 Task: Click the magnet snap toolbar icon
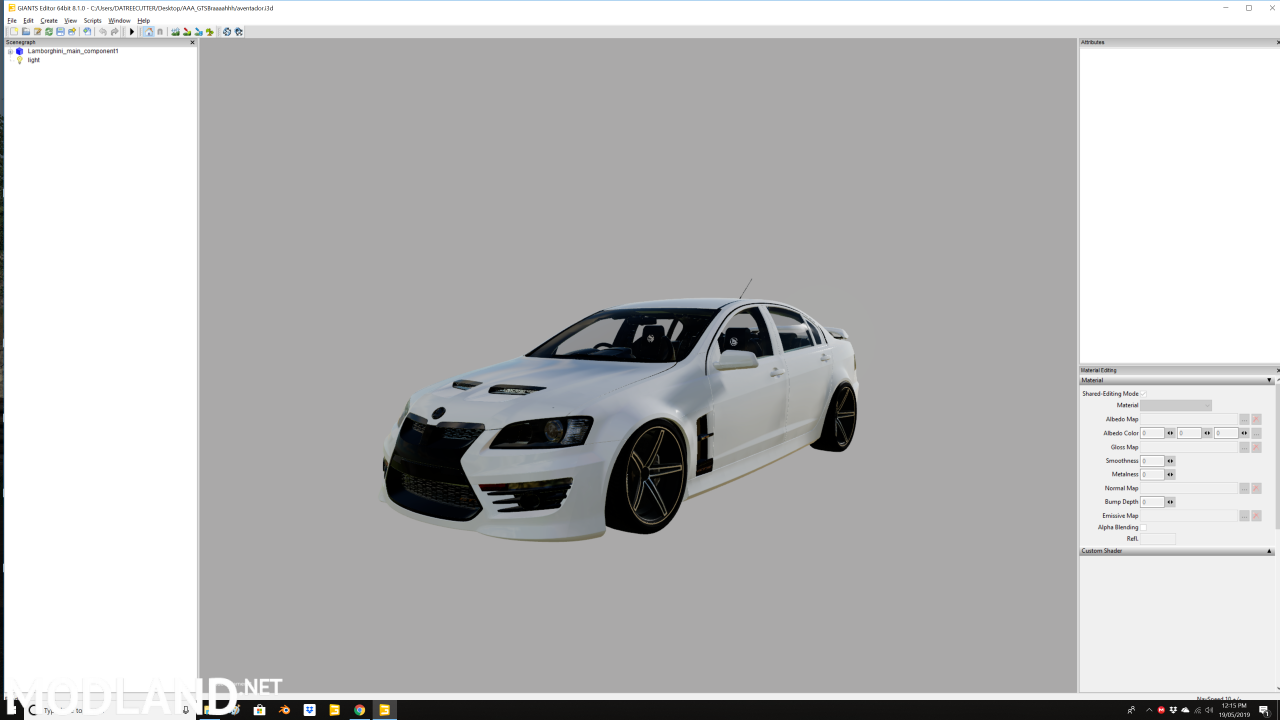pos(160,32)
